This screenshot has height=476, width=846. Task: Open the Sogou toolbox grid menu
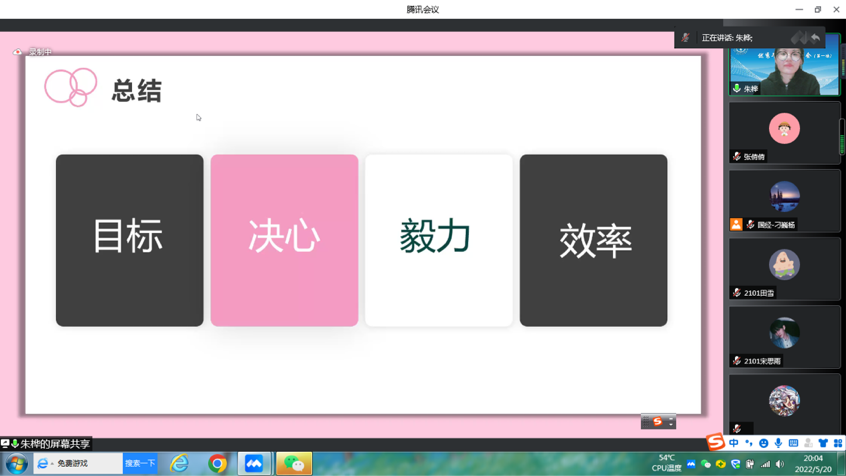tap(837, 443)
